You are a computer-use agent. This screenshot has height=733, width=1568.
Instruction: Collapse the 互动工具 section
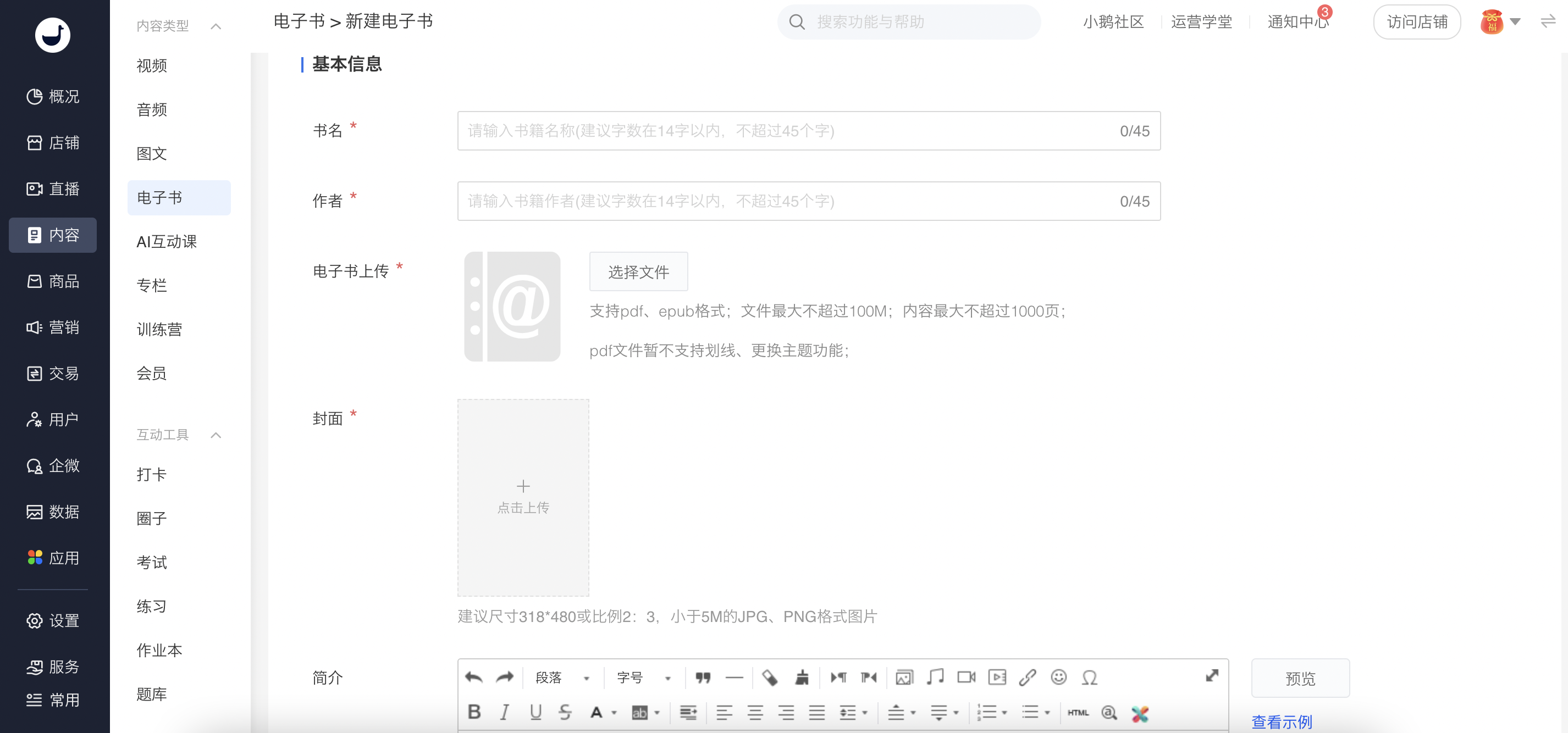pos(216,435)
